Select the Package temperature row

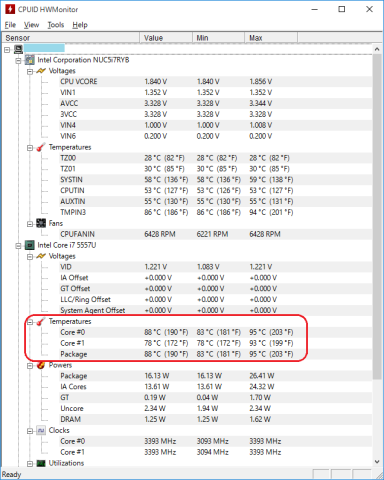pyautogui.click(x=215, y=354)
